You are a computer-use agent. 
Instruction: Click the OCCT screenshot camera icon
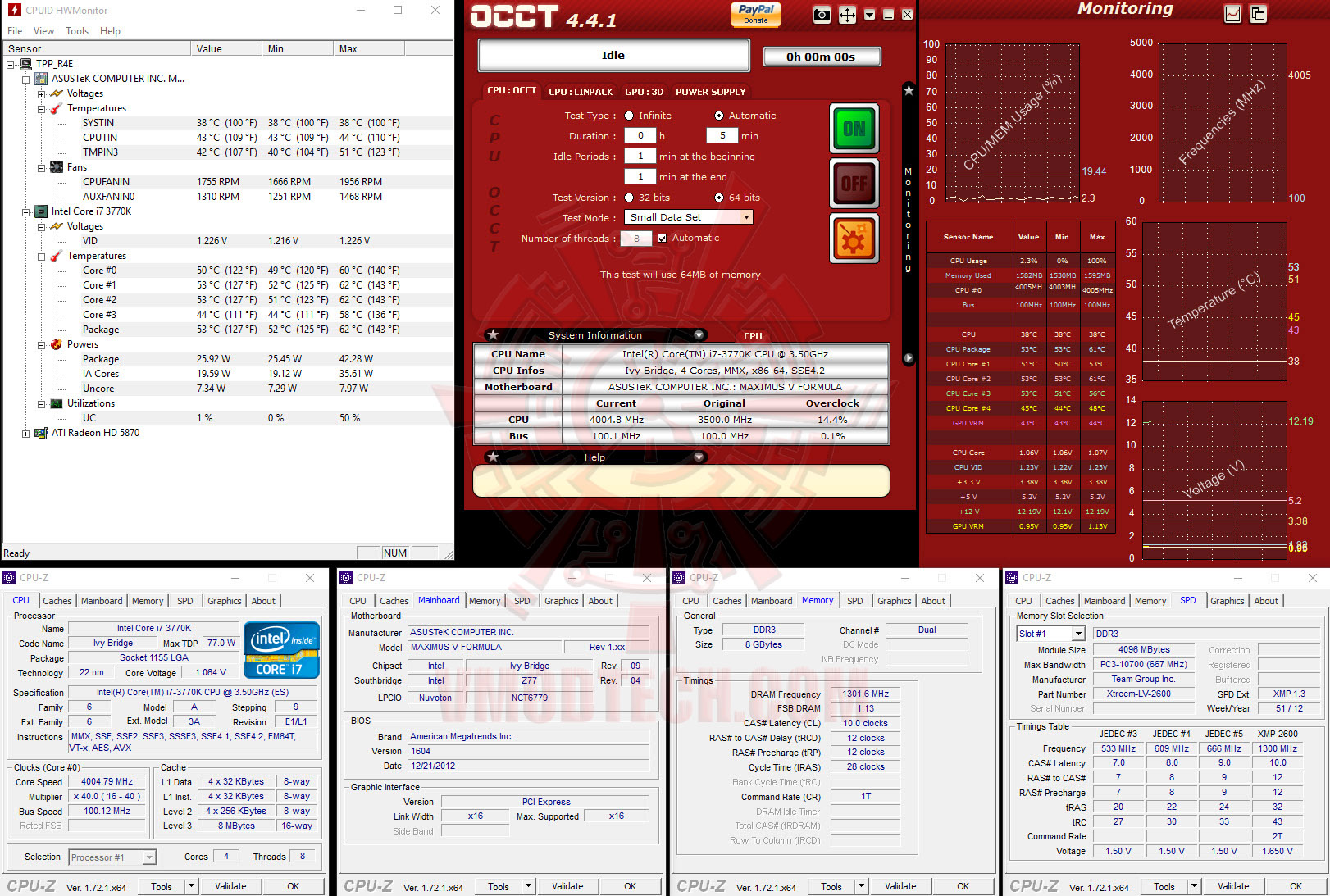822,15
